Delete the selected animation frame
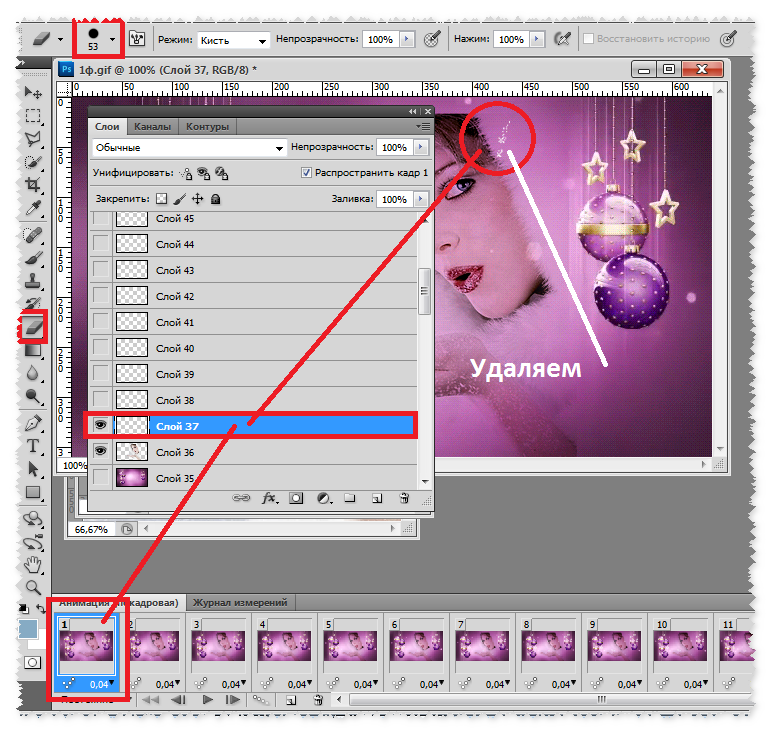This screenshot has width=772, height=734. pyautogui.click(x=319, y=699)
